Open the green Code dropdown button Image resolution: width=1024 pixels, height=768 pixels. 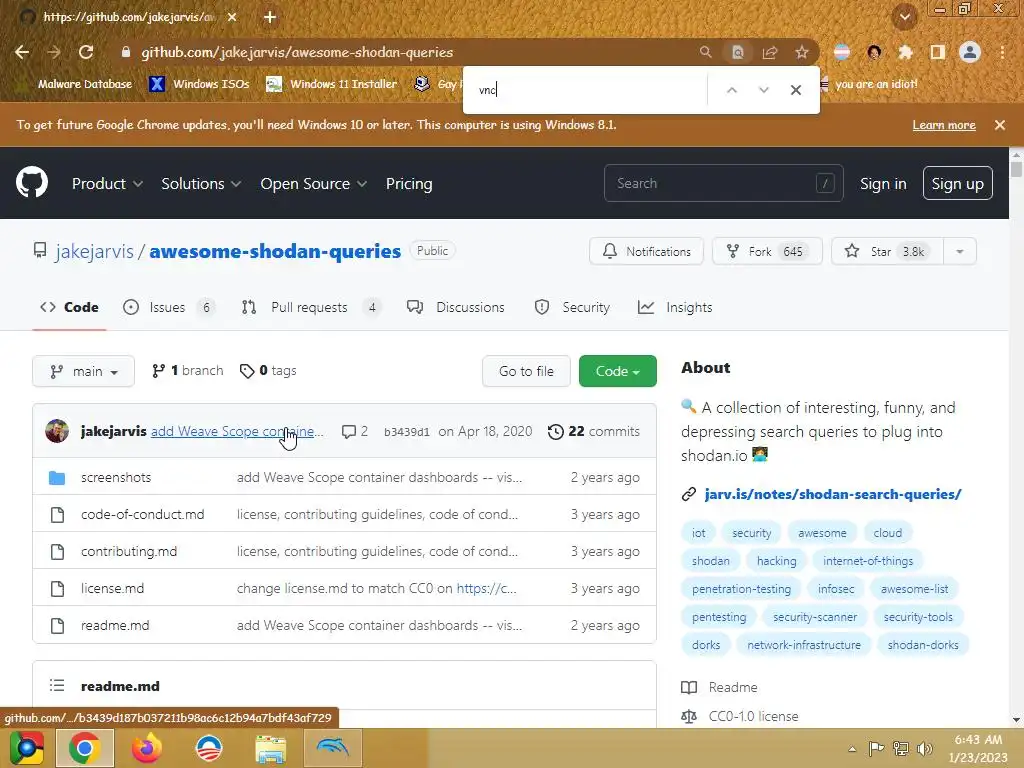click(x=617, y=371)
